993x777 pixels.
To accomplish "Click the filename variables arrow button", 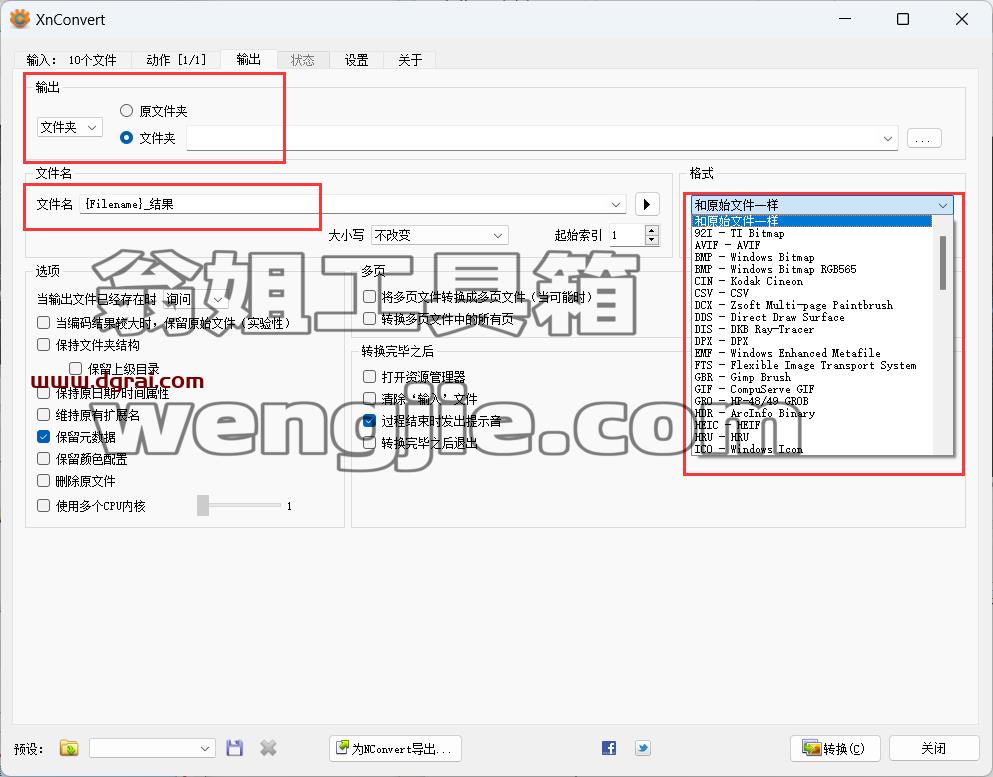I will [x=647, y=204].
